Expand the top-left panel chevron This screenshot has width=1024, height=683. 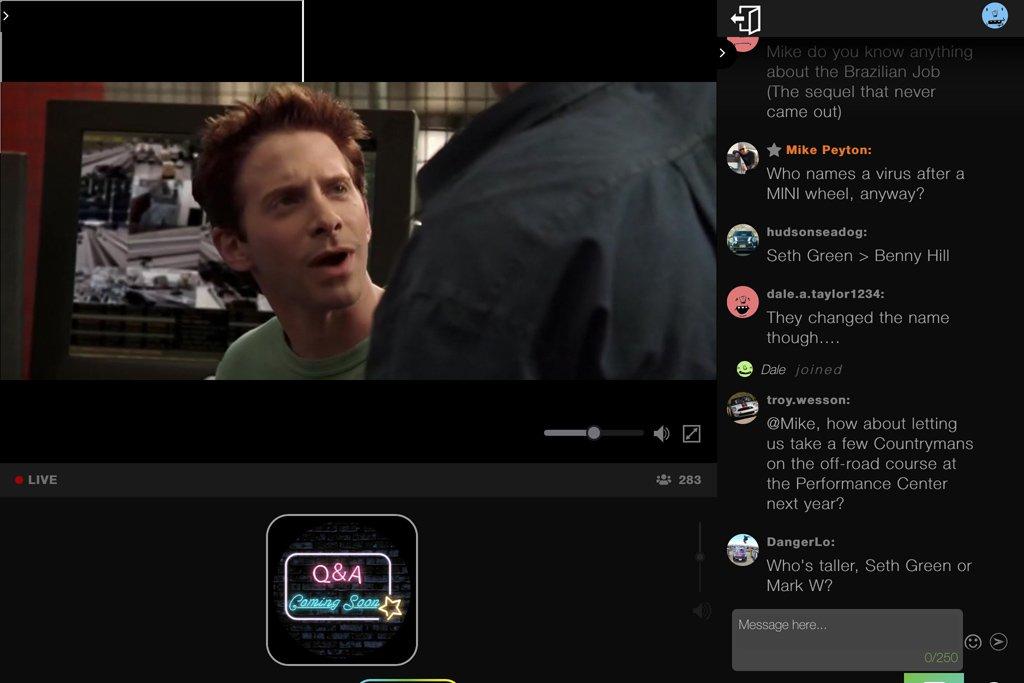coord(6,16)
